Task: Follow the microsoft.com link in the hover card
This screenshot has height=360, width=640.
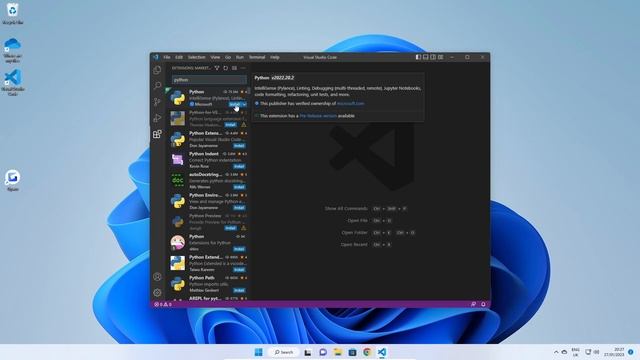Action: point(351,104)
